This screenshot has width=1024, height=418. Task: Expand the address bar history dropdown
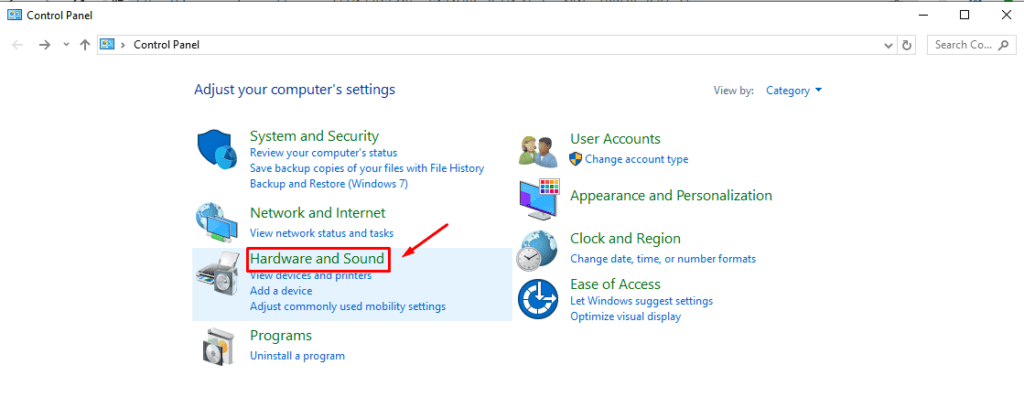click(x=889, y=45)
